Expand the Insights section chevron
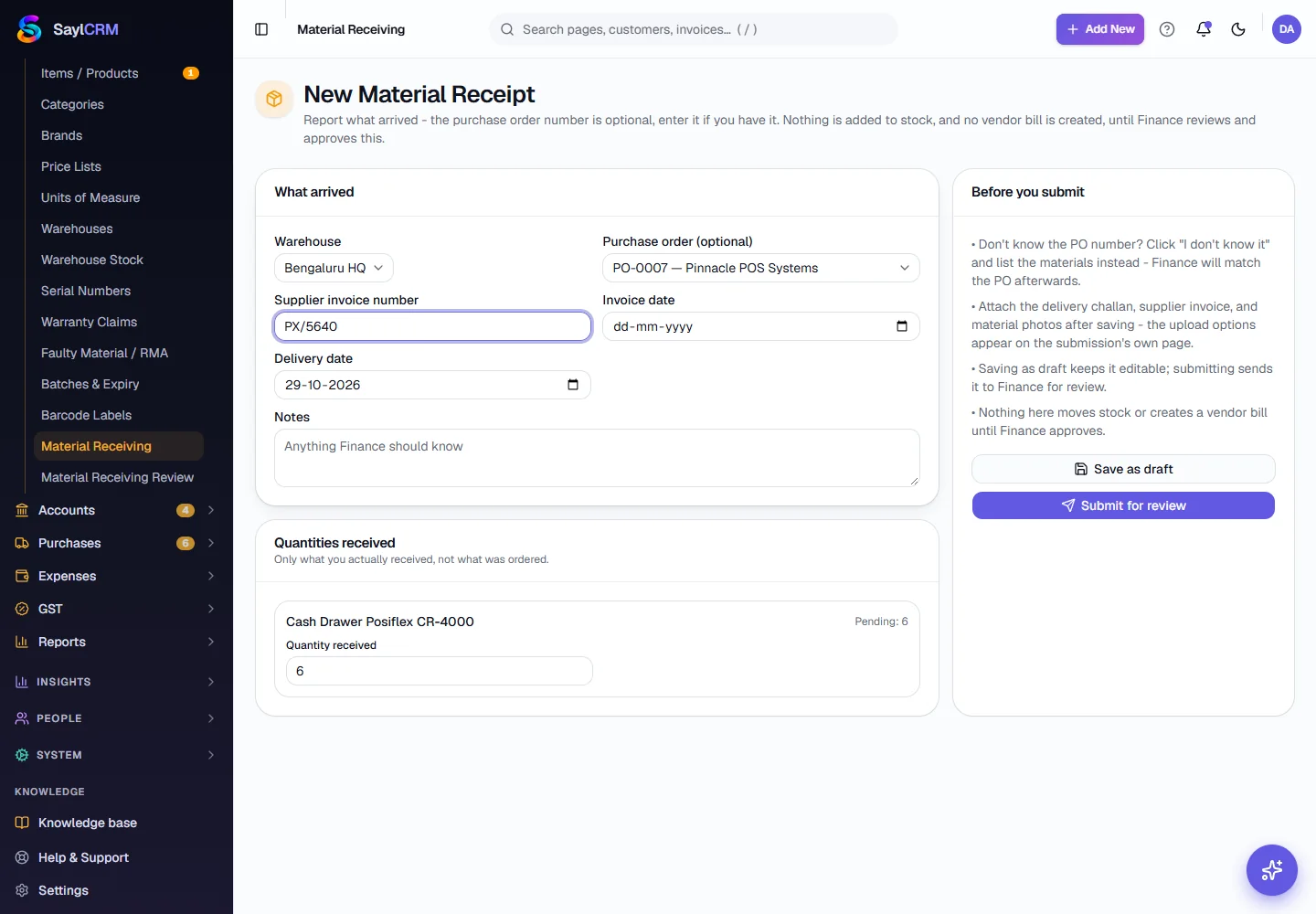This screenshot has width=1316, height=914. (x=211, y=682)
